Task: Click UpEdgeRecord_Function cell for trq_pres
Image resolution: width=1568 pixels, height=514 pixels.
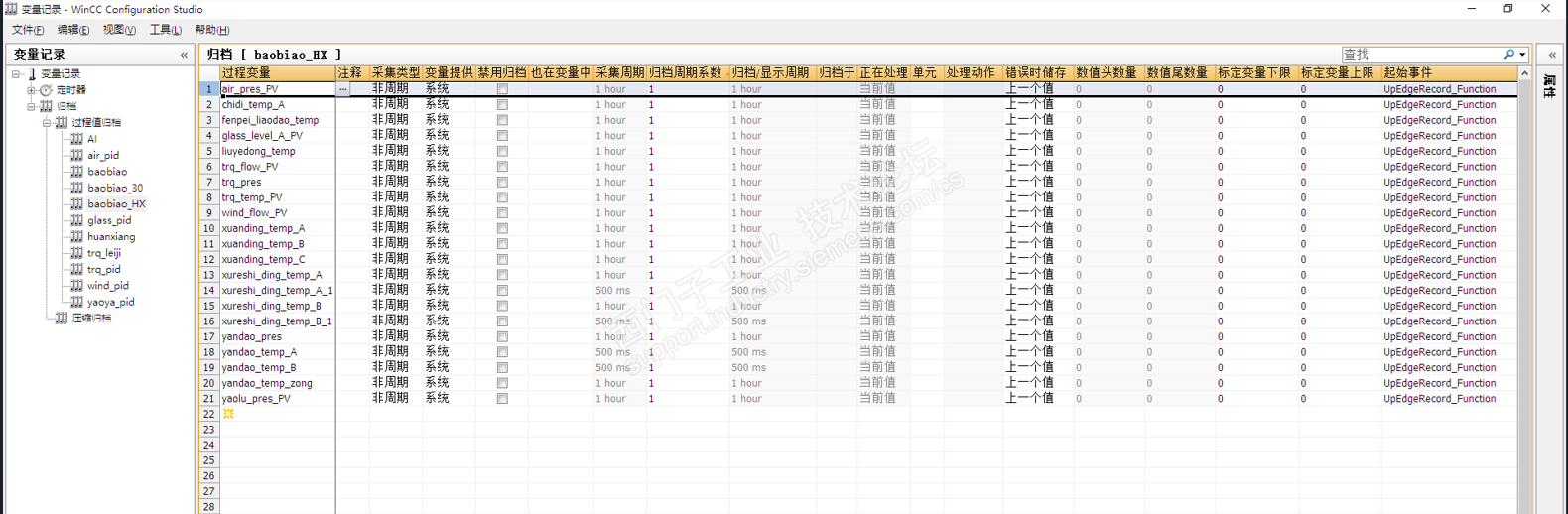Action: (1449, 182)
